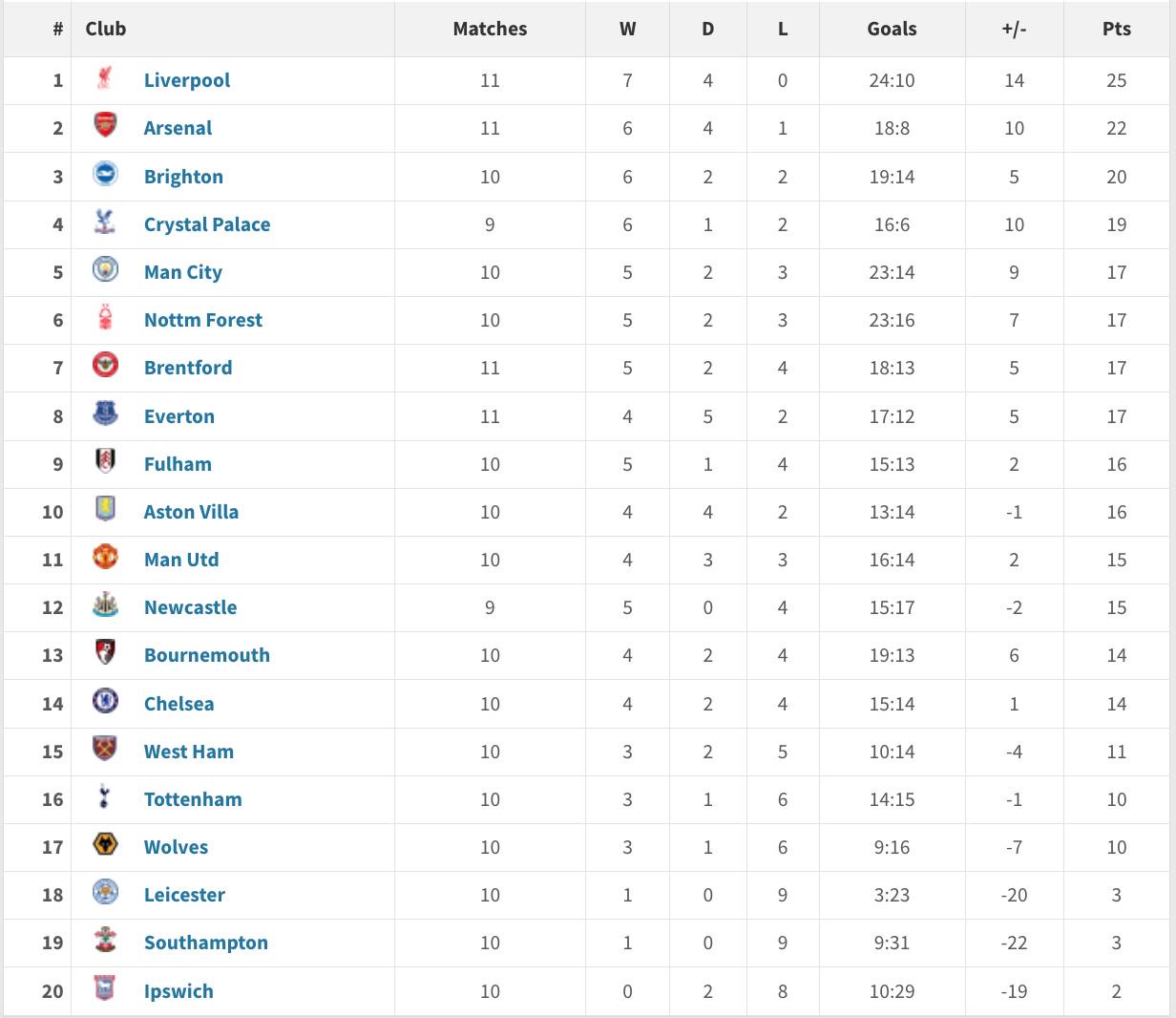Click the Chelsea club crest icon
The image size is (1176, 1018).
click(105, 701)
